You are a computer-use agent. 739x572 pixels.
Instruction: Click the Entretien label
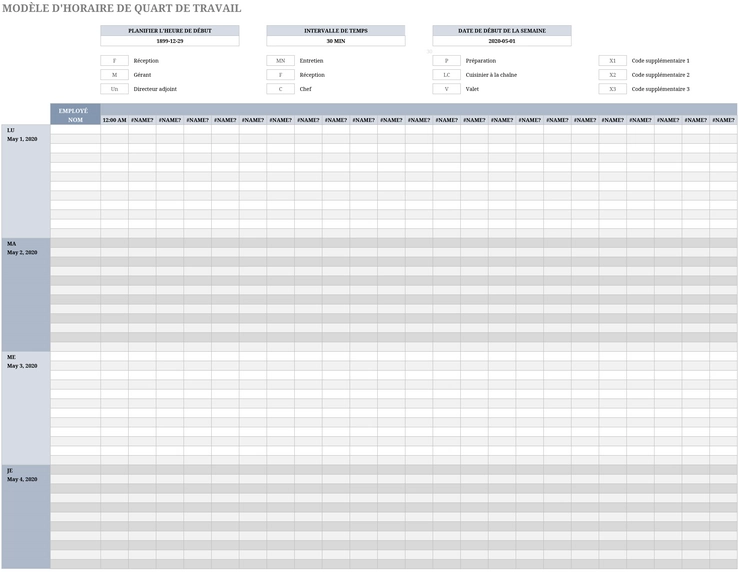click(312, 61)
